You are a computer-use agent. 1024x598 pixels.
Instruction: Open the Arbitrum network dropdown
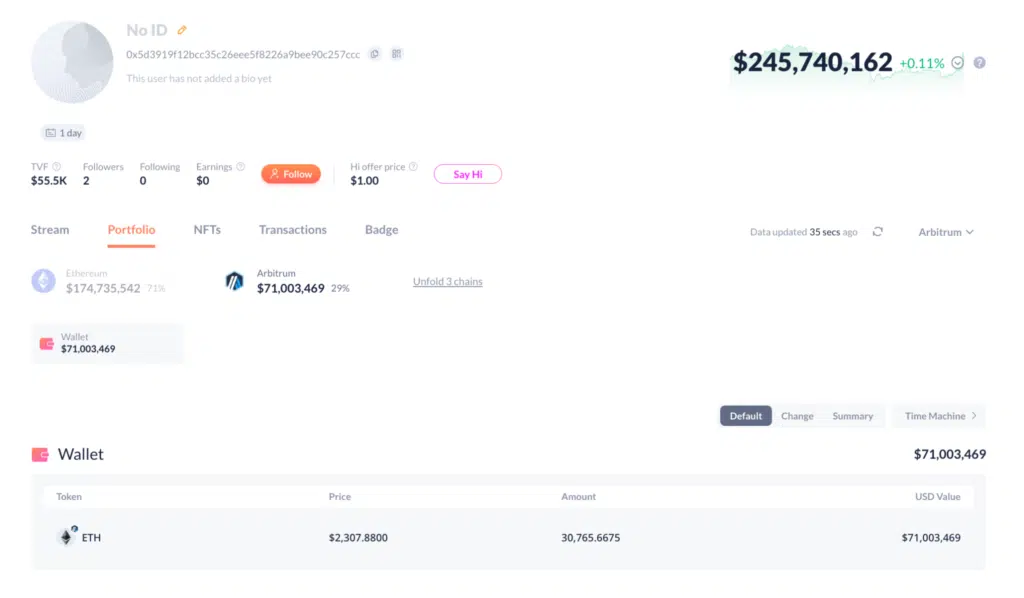tap(943, 232)
